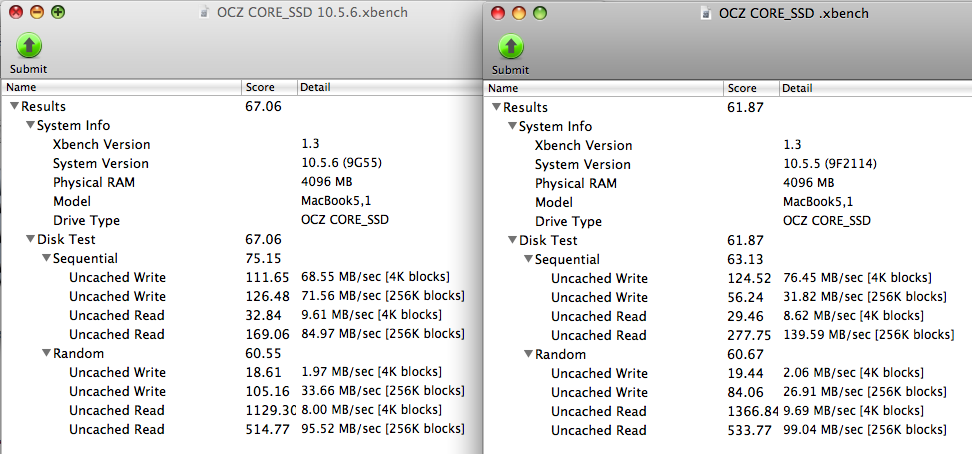Click left window's Uncached Read 32.84 row
Image resolution: width=972 pixels, height=454 pixels.
[x=242, y=315]
